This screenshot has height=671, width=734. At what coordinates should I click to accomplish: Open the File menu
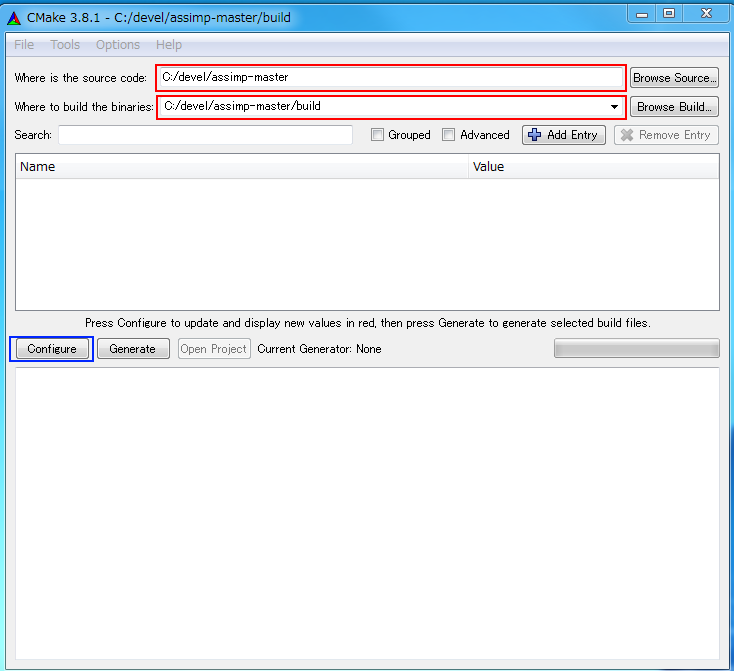click(x=24, y=45)
